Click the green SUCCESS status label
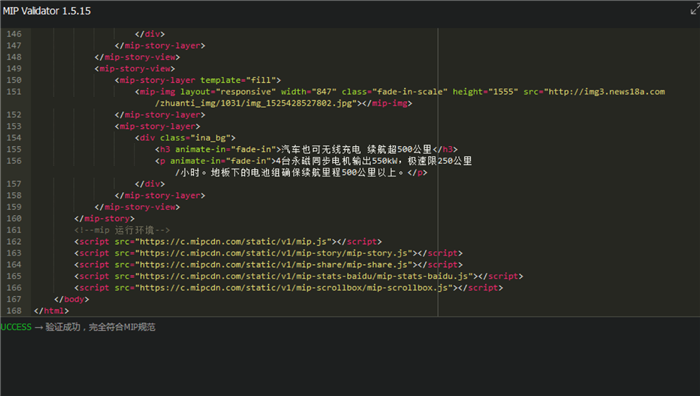700x396 pixels. (x=16, y=327)
